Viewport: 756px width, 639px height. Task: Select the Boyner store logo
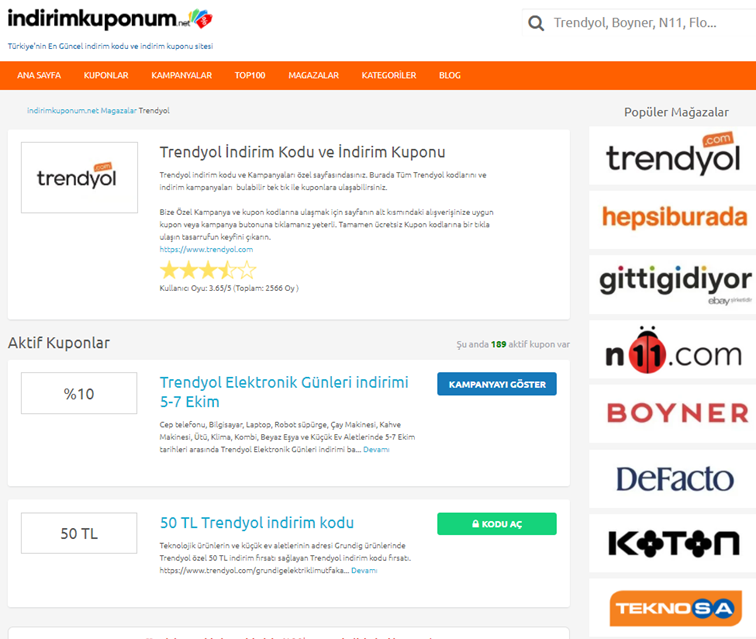pyautogui.click(x=672, y=414)
